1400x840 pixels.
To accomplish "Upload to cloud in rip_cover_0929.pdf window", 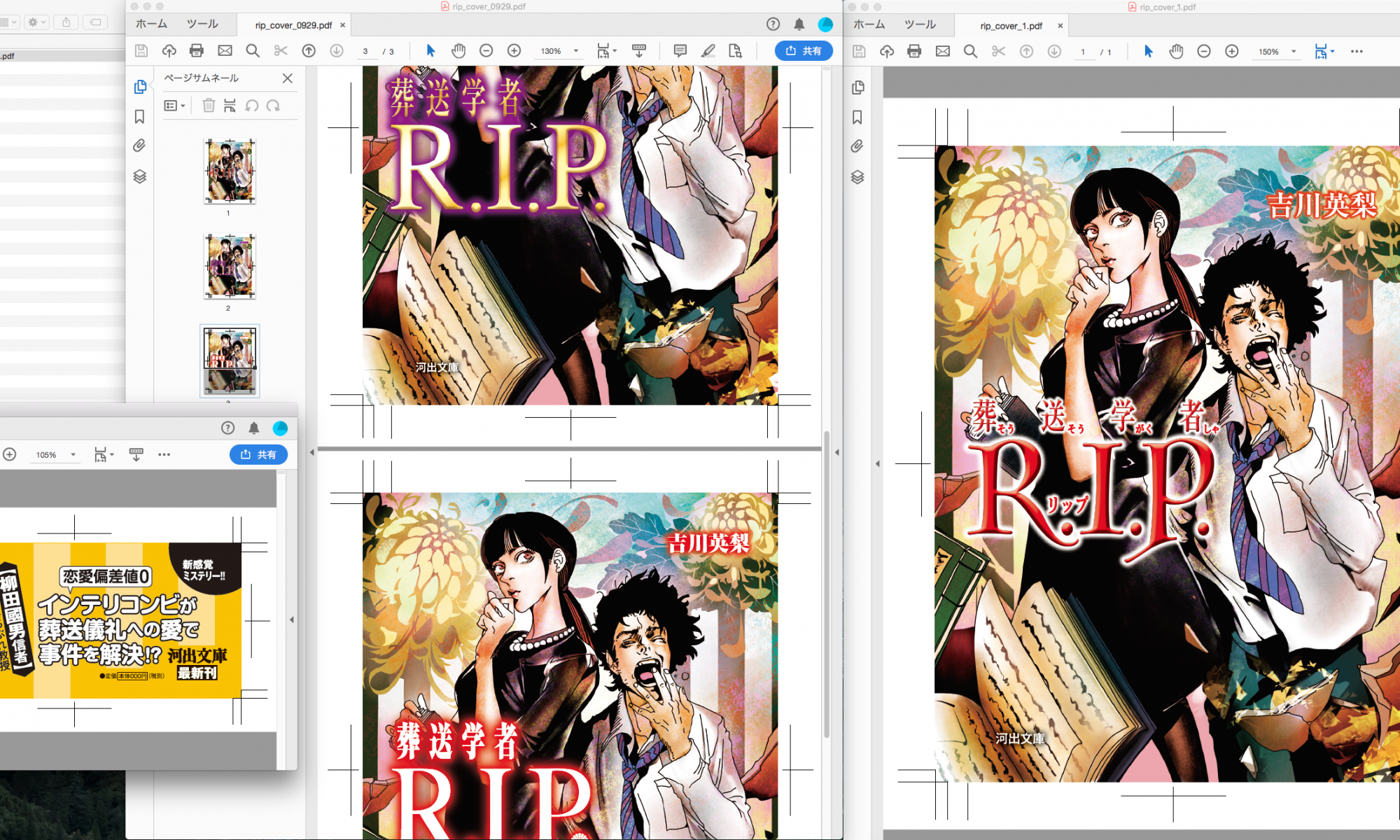I will point(169,51).
